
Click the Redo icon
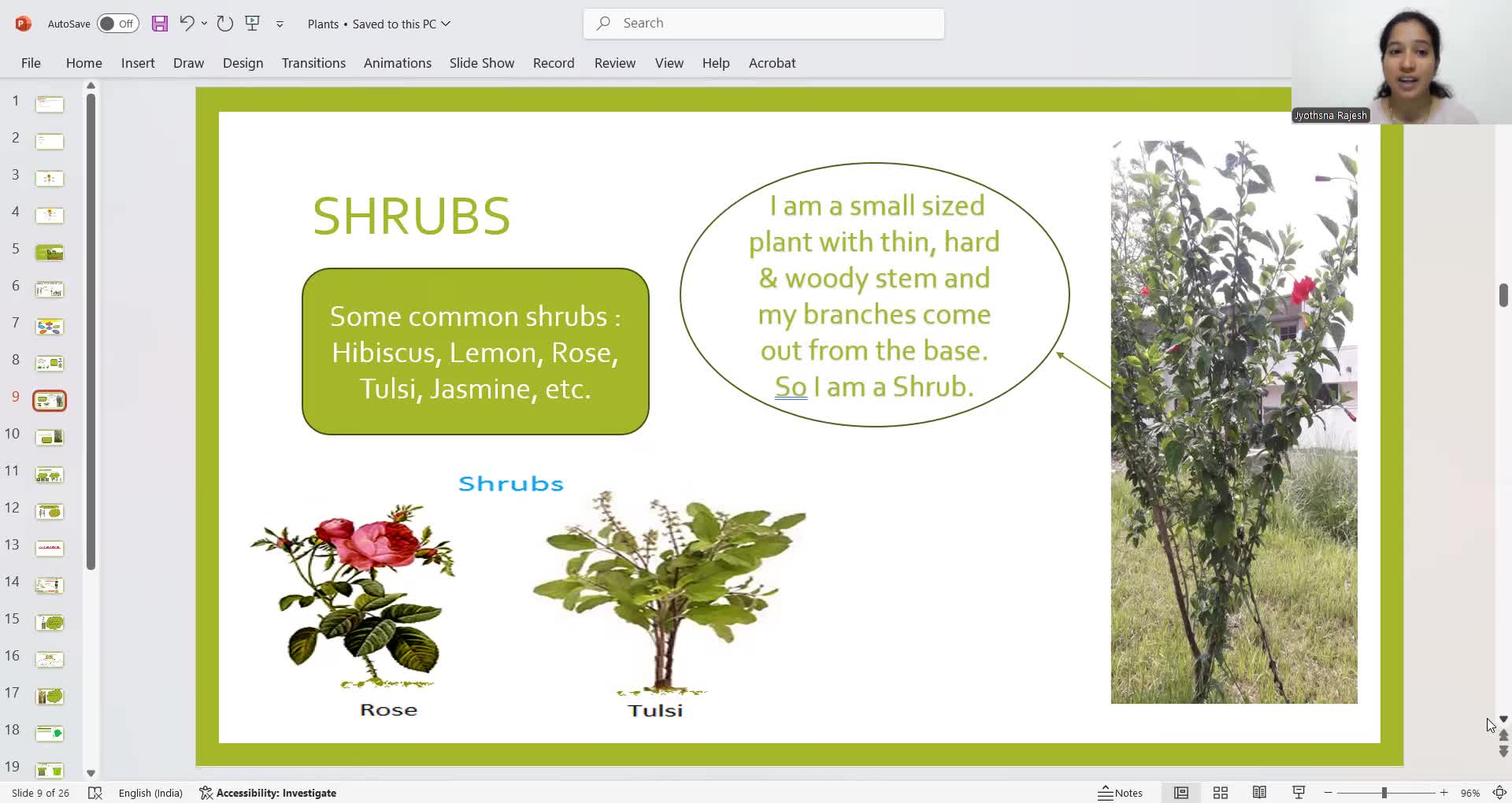coord(225,24)
